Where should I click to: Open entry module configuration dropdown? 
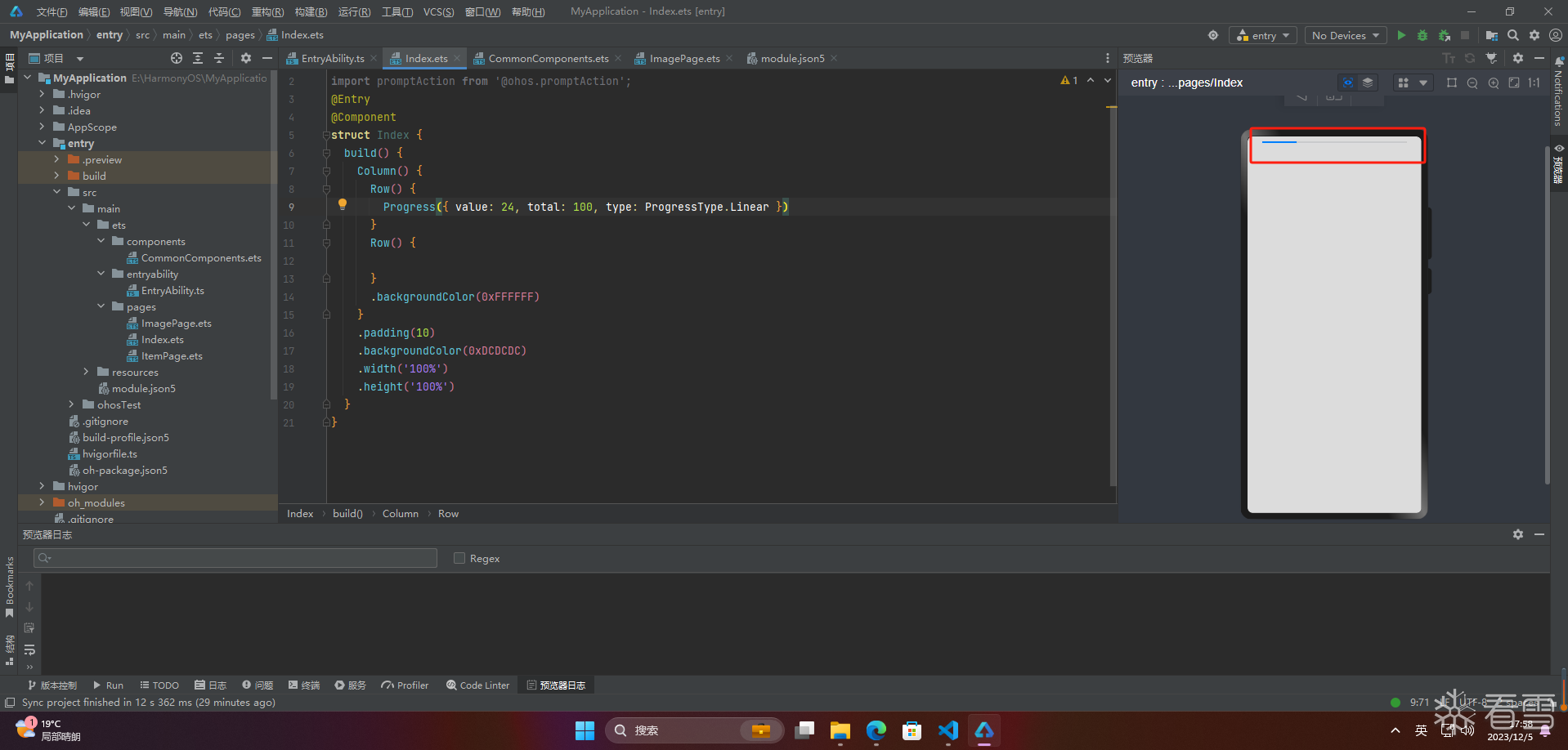point(1263,35)
